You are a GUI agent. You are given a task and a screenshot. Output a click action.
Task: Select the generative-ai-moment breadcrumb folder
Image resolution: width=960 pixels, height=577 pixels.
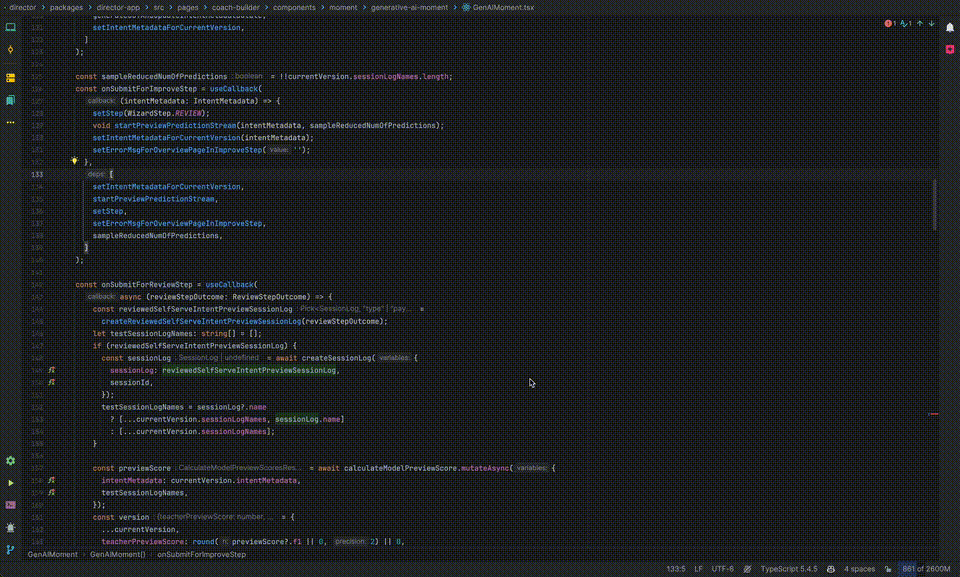tap(409, 7)
